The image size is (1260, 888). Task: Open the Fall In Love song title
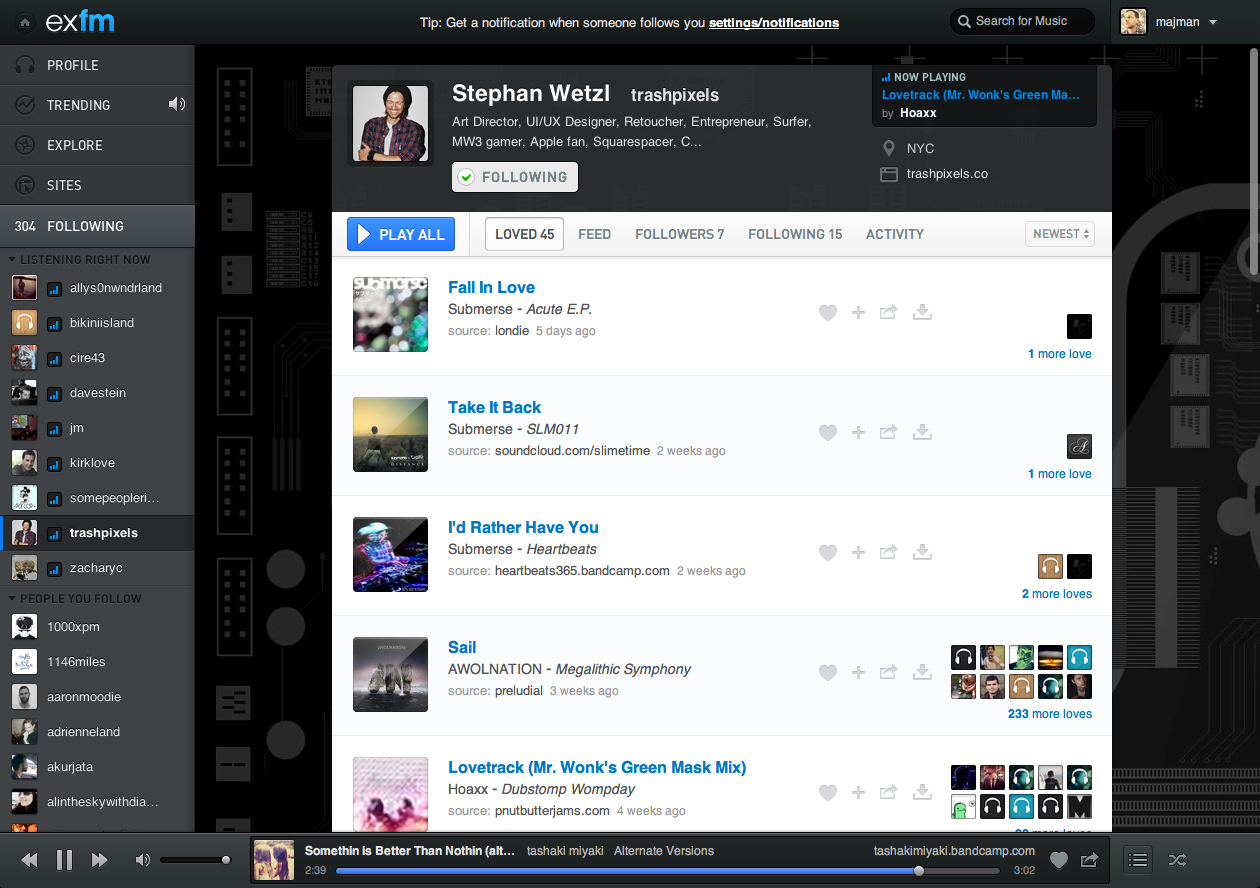tap(491, 288)
